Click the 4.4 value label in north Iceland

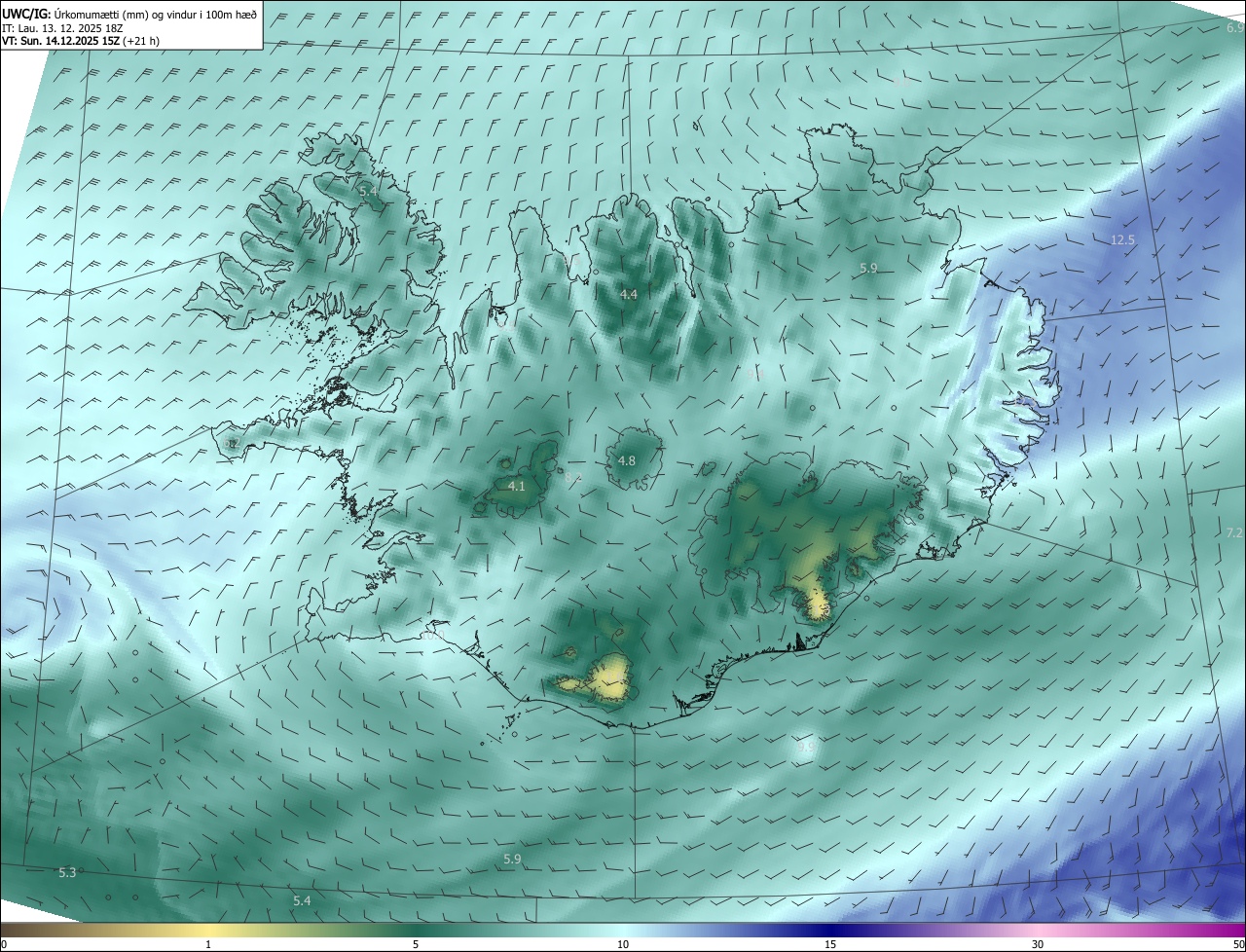coord(628,294)
